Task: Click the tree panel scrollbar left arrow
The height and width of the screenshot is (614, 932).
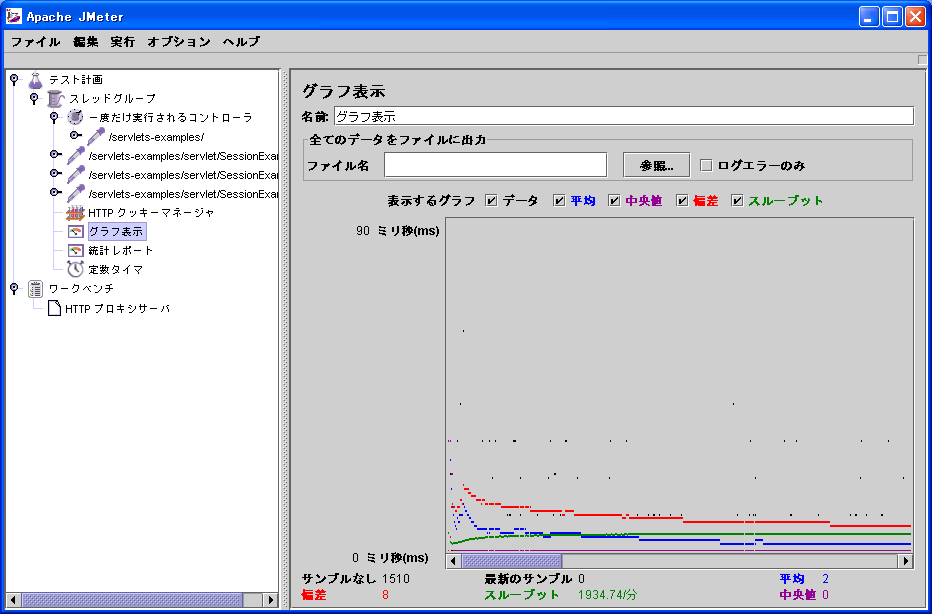Action: (x=13, y=600)
